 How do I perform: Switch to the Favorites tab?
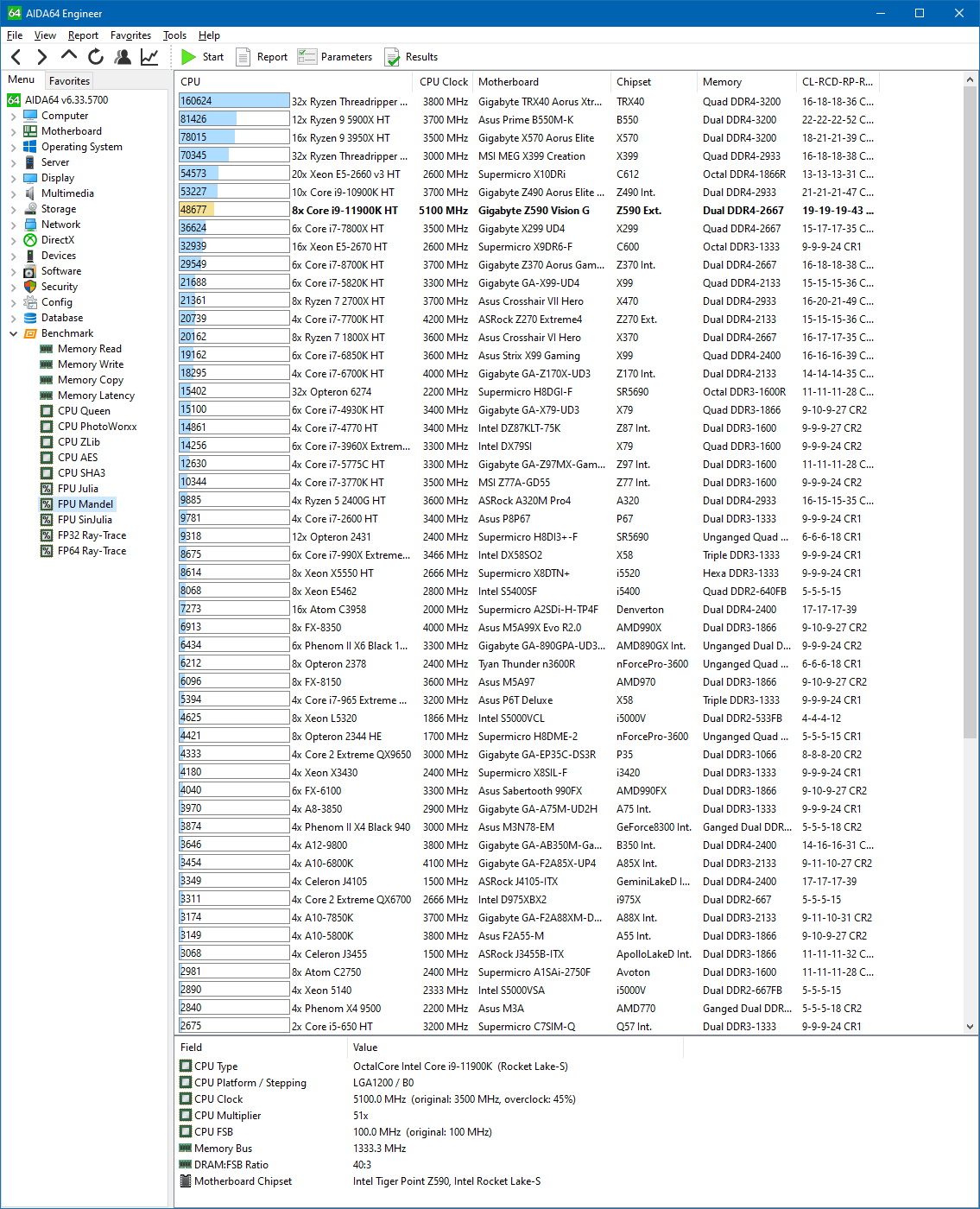[69, 80]
